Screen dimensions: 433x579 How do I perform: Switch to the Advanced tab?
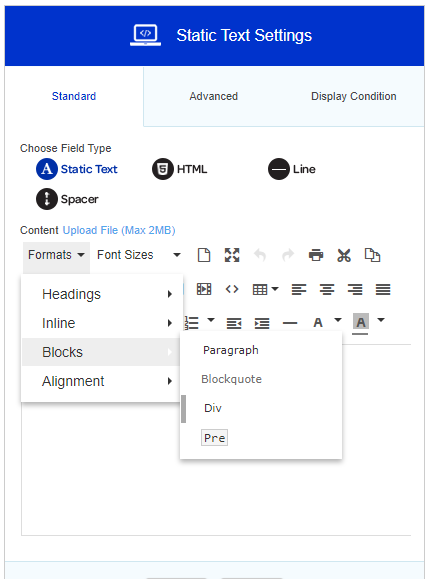213,96
